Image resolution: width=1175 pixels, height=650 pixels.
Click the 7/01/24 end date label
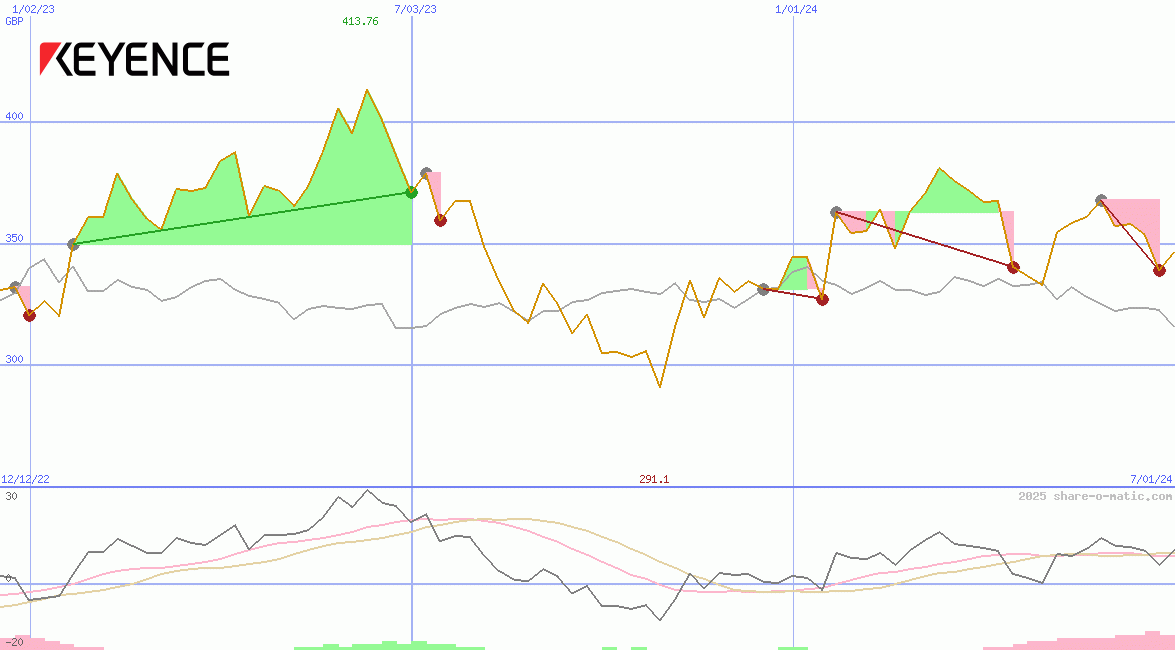tap(1151, 479)
